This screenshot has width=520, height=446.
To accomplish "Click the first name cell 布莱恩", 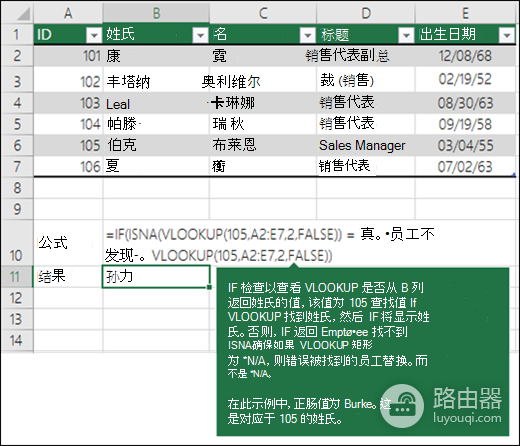I will [263, 145].
